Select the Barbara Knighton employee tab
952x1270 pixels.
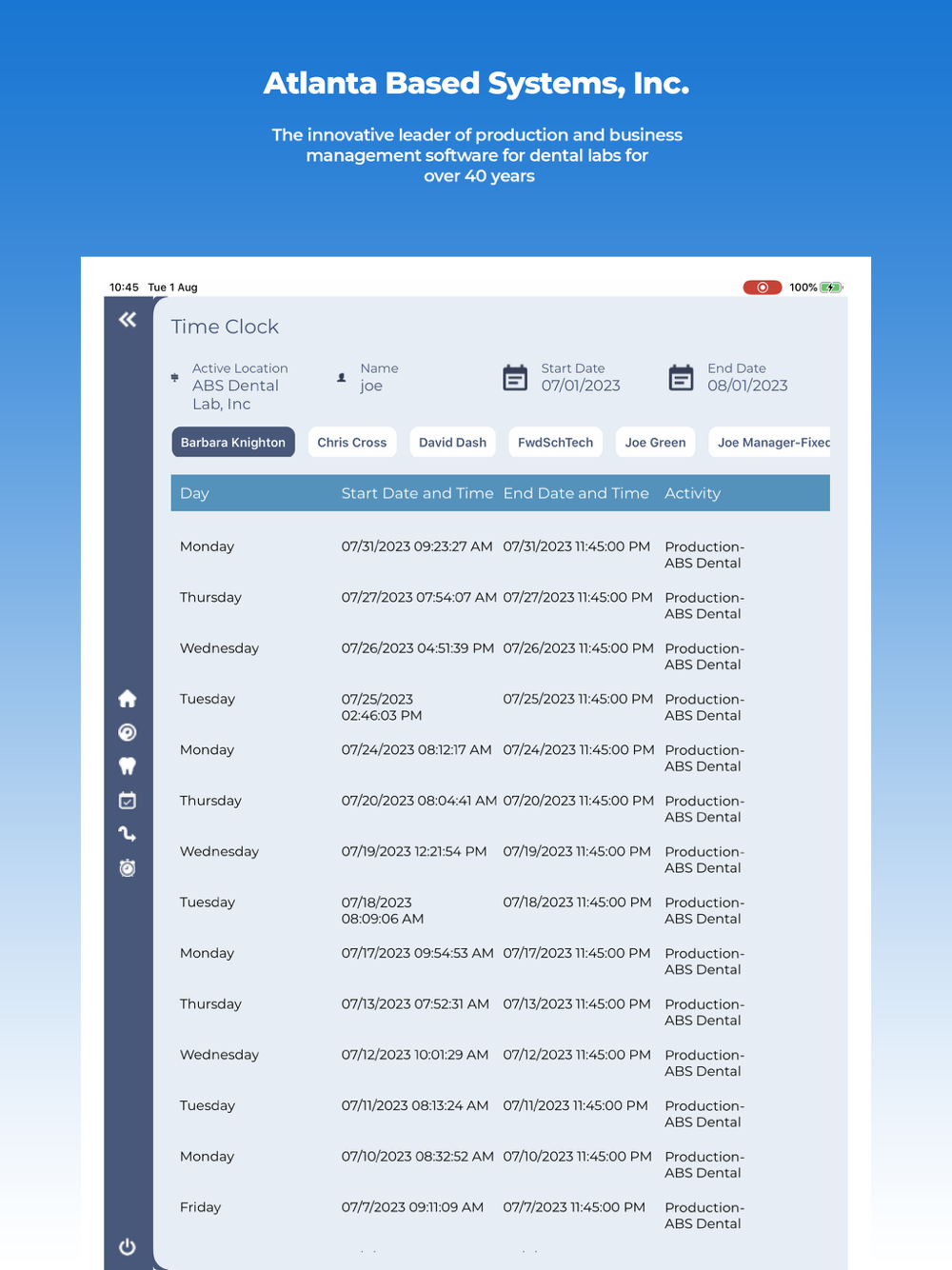coord(233,442)
